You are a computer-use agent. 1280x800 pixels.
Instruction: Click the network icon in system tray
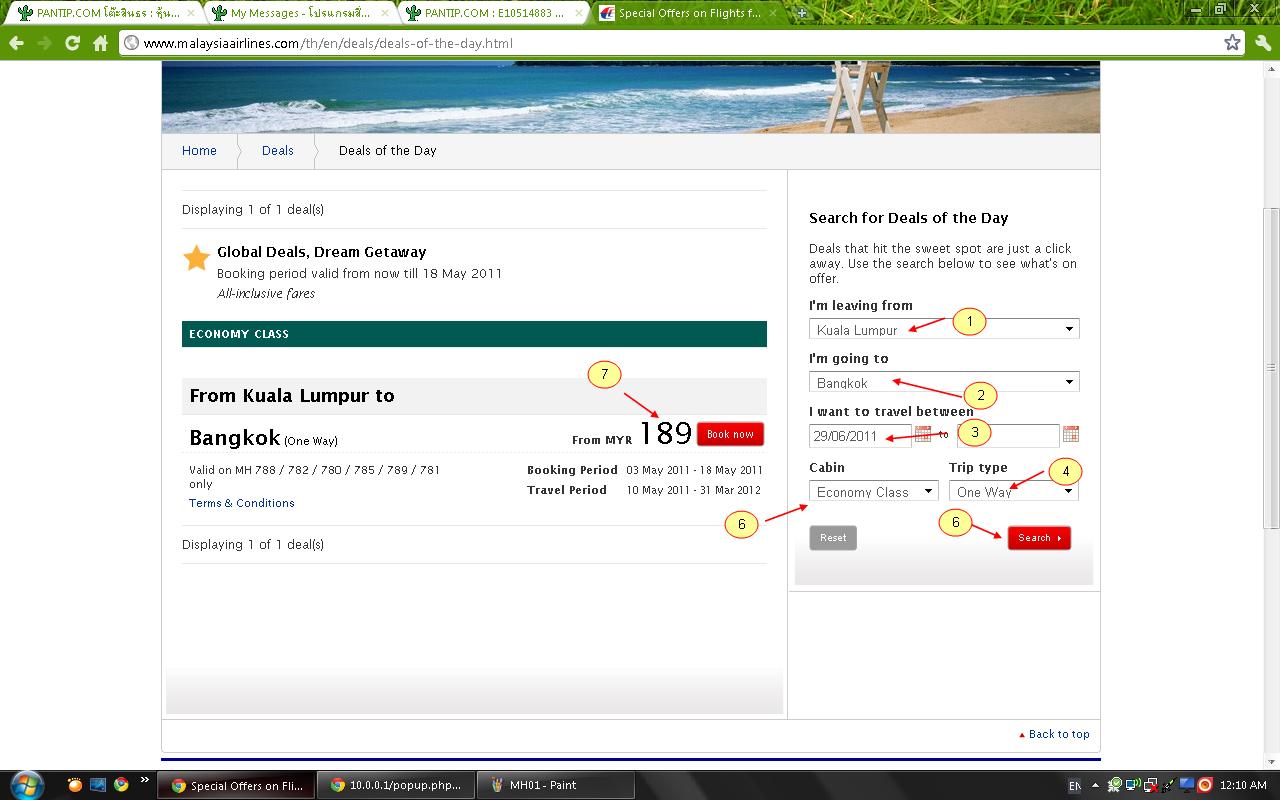tap(1150, 786)
